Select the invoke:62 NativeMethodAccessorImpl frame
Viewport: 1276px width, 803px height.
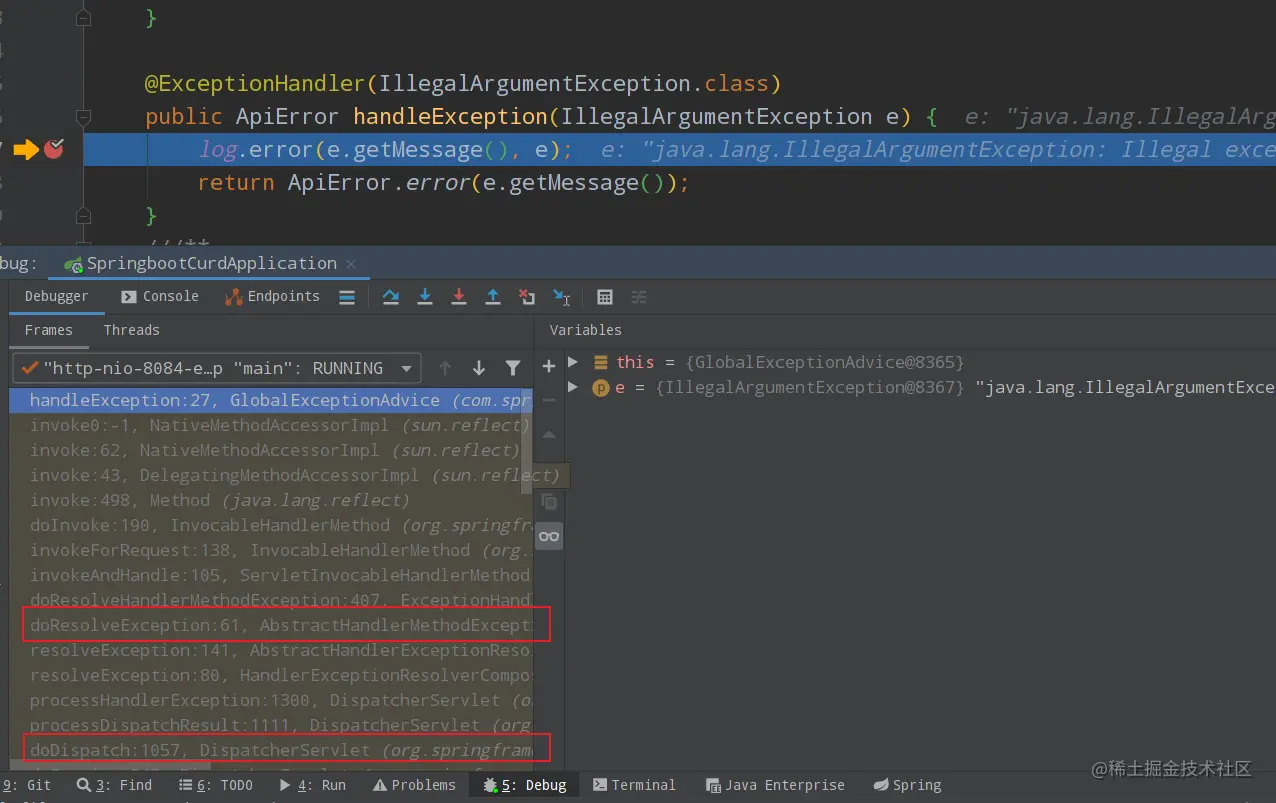coord(271,450)
